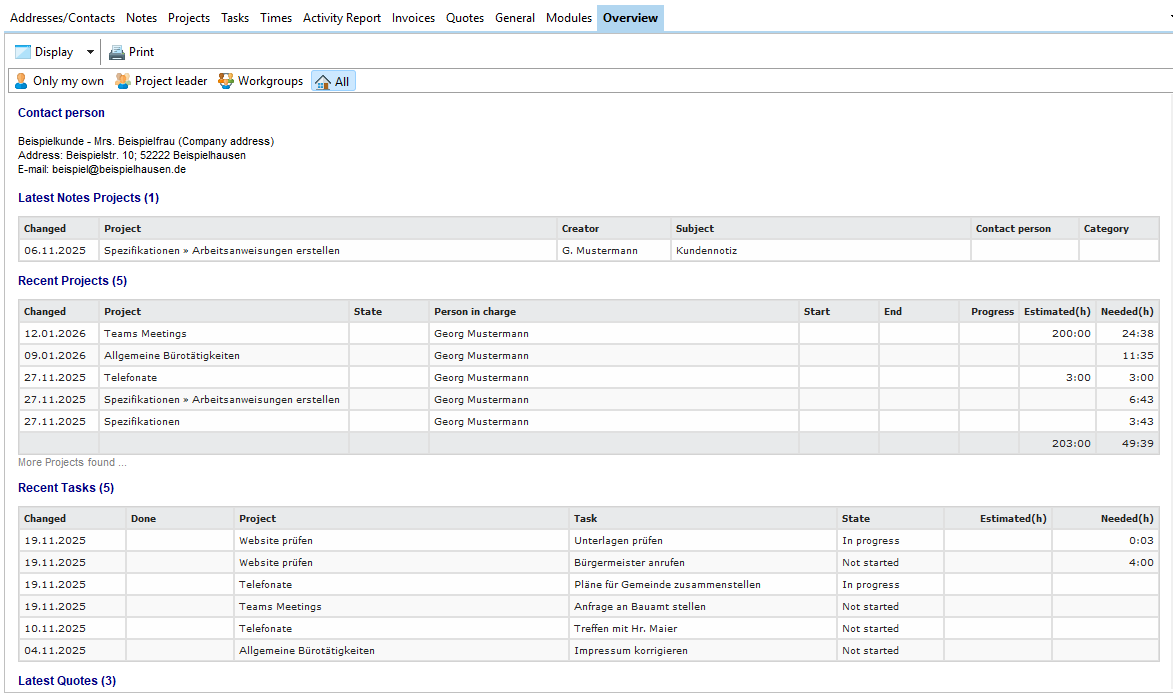Open the Display dropdown arrow
The height and width of the screenshot is (698, 1173).
pos(90,52)
